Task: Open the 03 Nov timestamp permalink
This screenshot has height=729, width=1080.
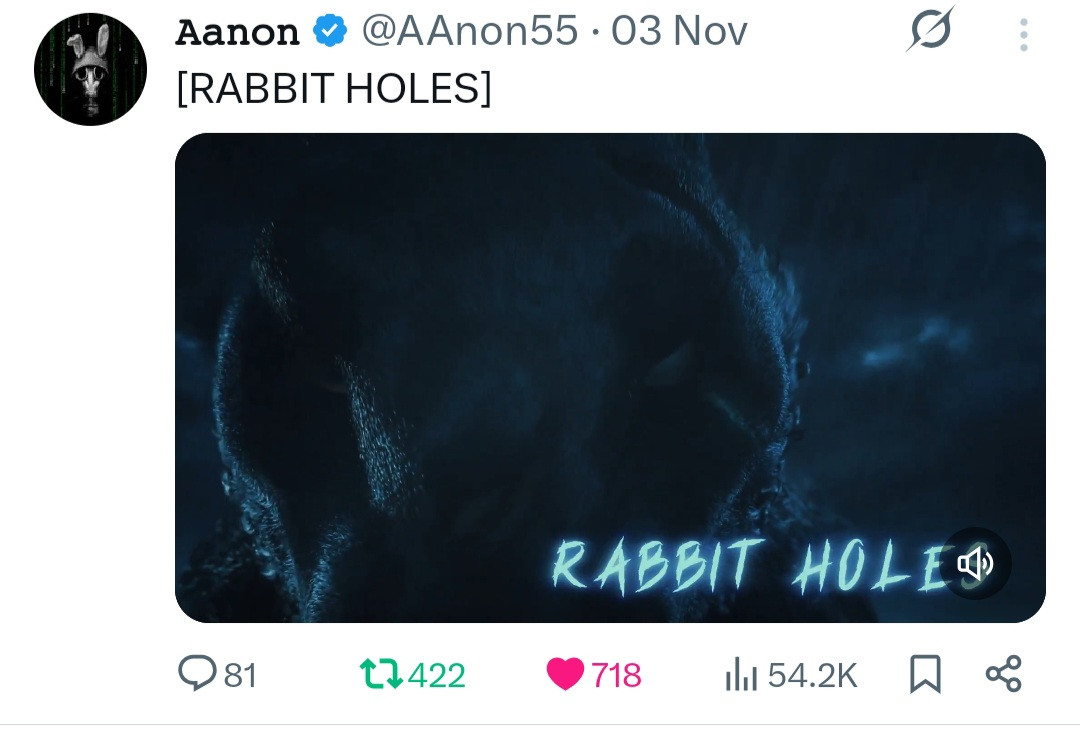Action: (x=679, y=31)
